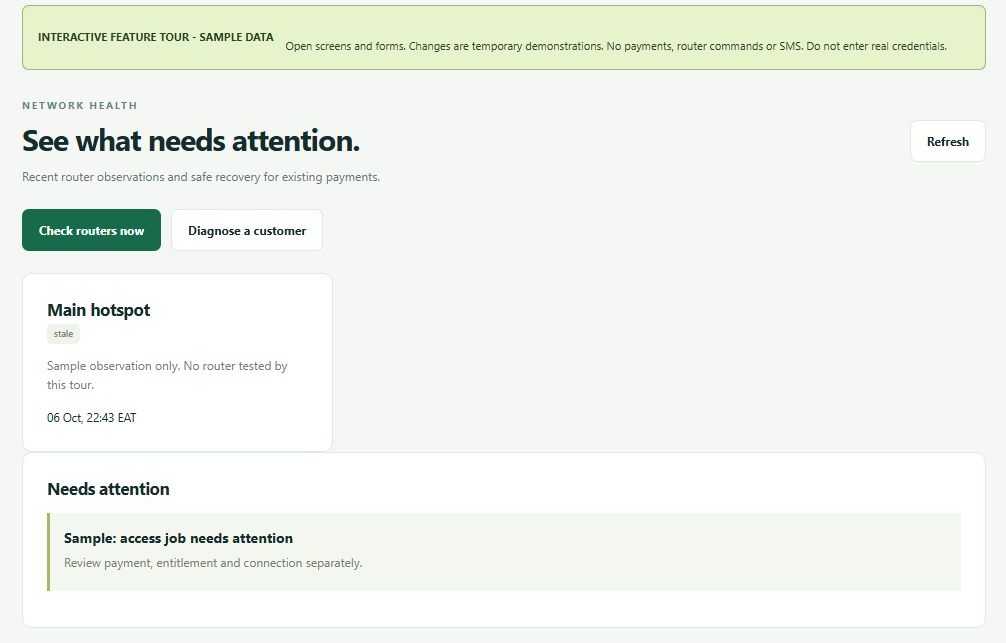
Task: Click the Refresh button
Action: click(x=947, y=141)
